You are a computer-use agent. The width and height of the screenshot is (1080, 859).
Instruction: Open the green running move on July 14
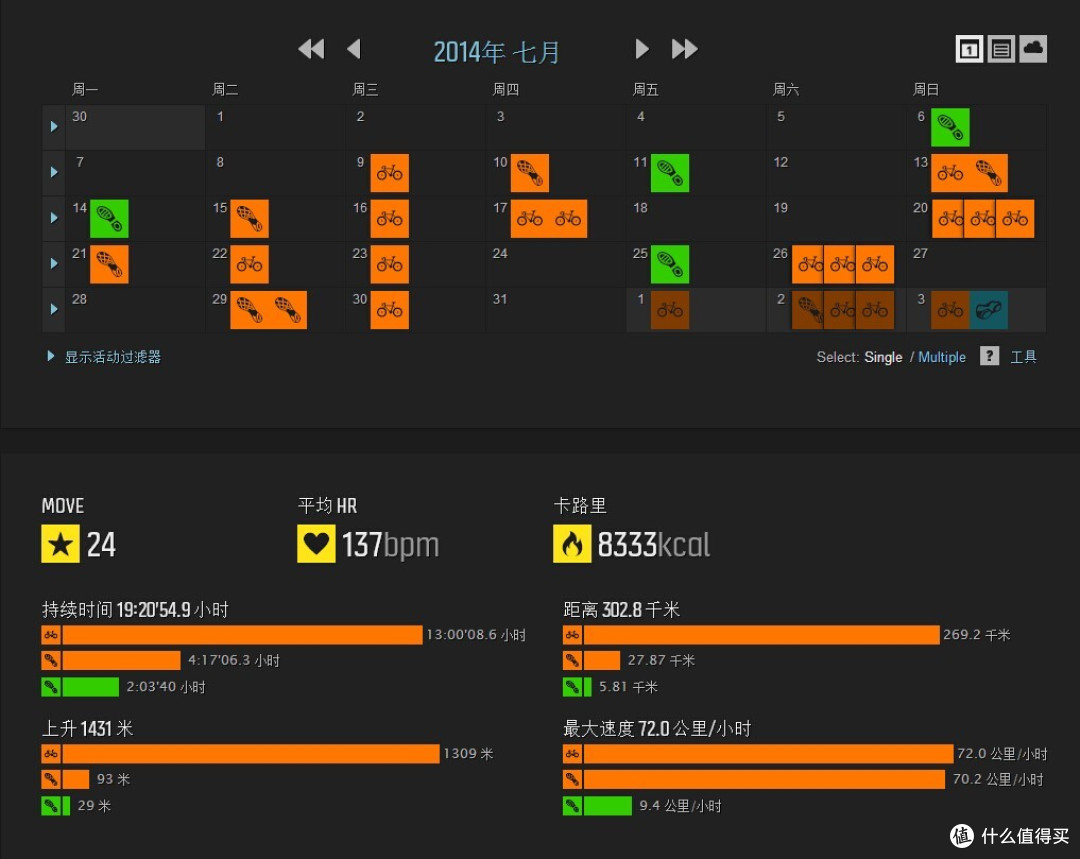109,218
